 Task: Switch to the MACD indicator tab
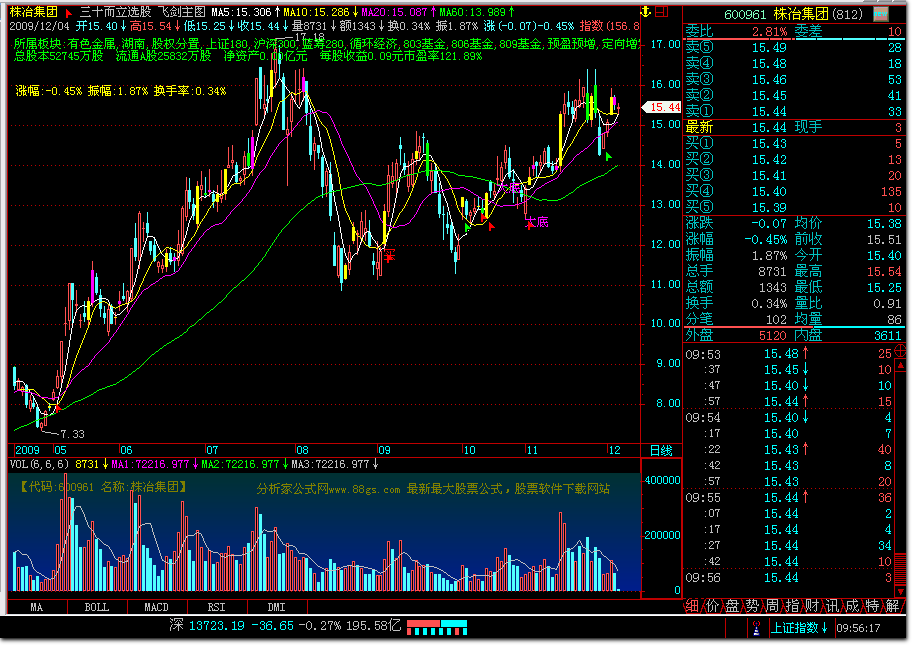(x=156, y=607)
